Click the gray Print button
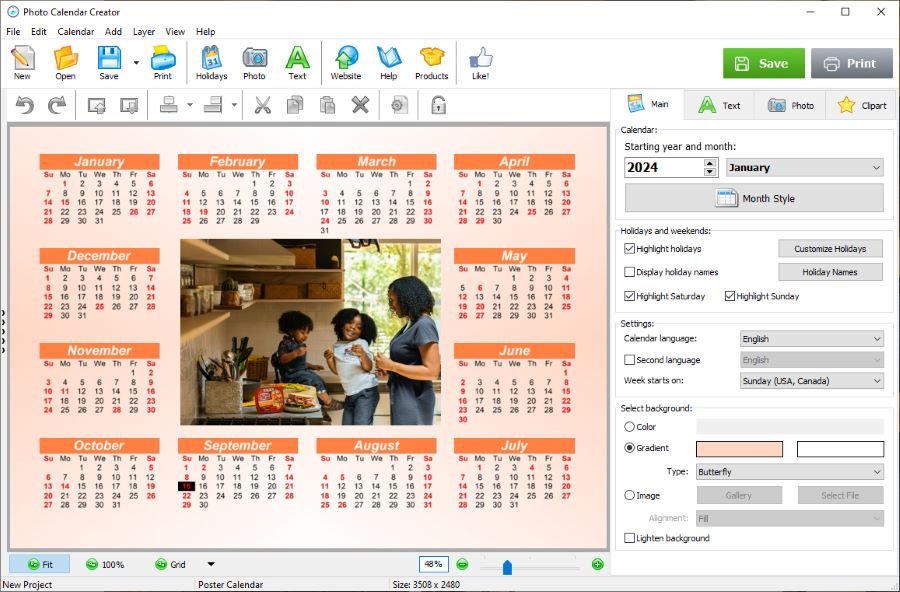 click(852, 63)
